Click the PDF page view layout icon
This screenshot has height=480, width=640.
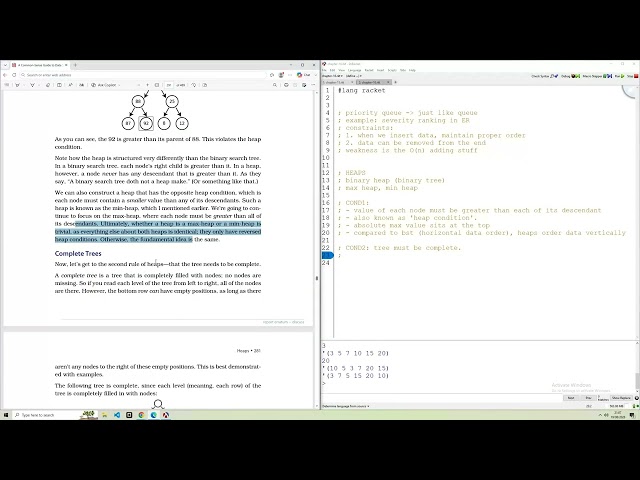click(205, 85)
